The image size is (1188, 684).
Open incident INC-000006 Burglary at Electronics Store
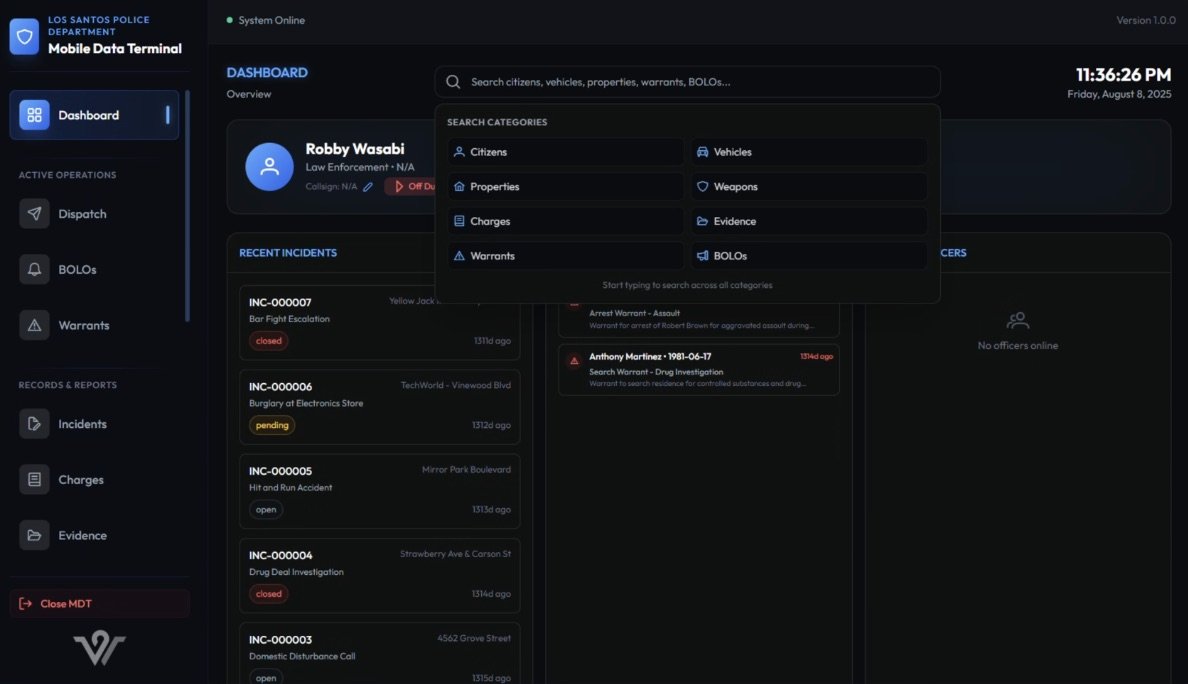click(x=379, y=406)
